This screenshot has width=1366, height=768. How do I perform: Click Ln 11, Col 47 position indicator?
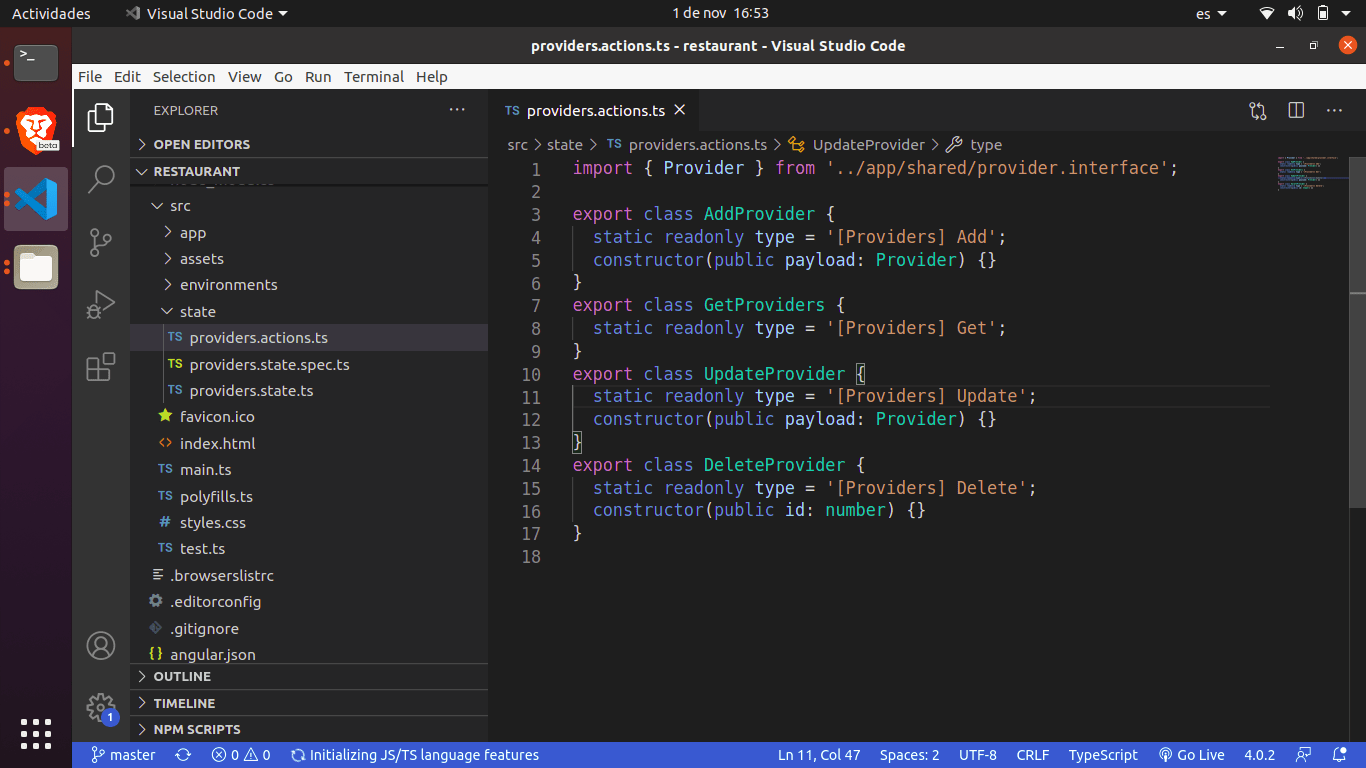coord(819,755)
